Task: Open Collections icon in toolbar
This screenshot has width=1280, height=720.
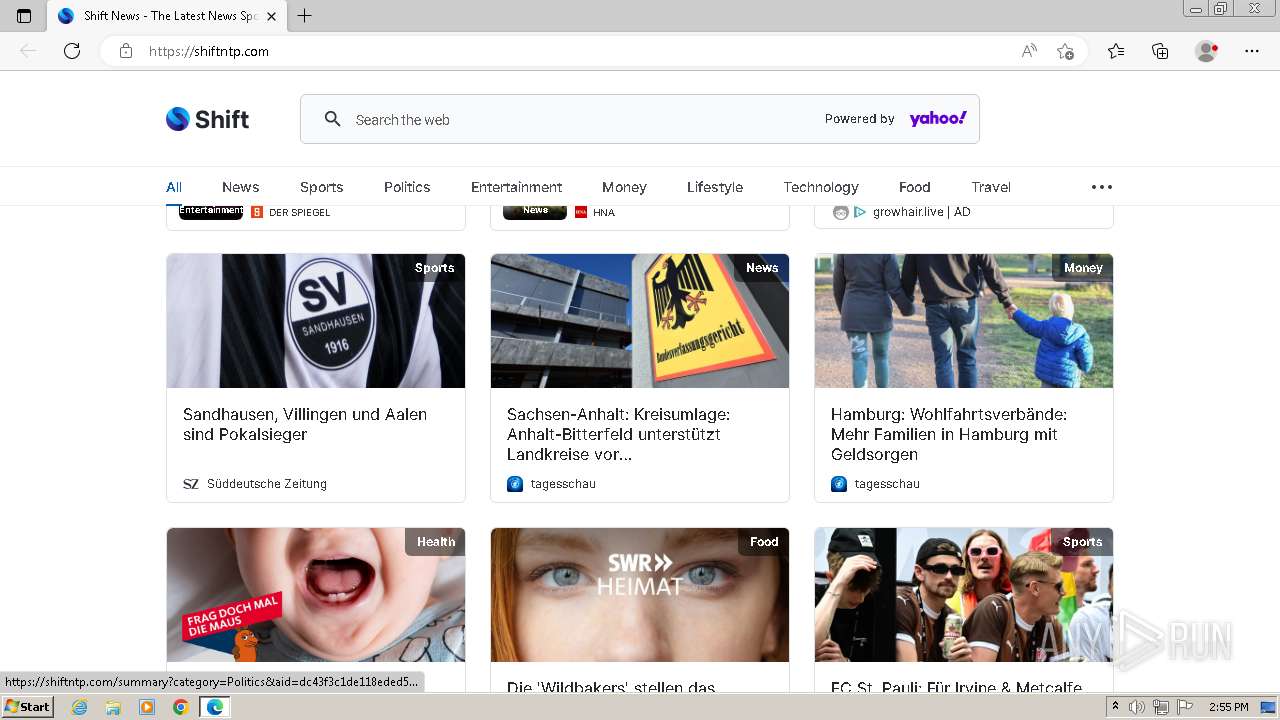Action: [1160, 51]
